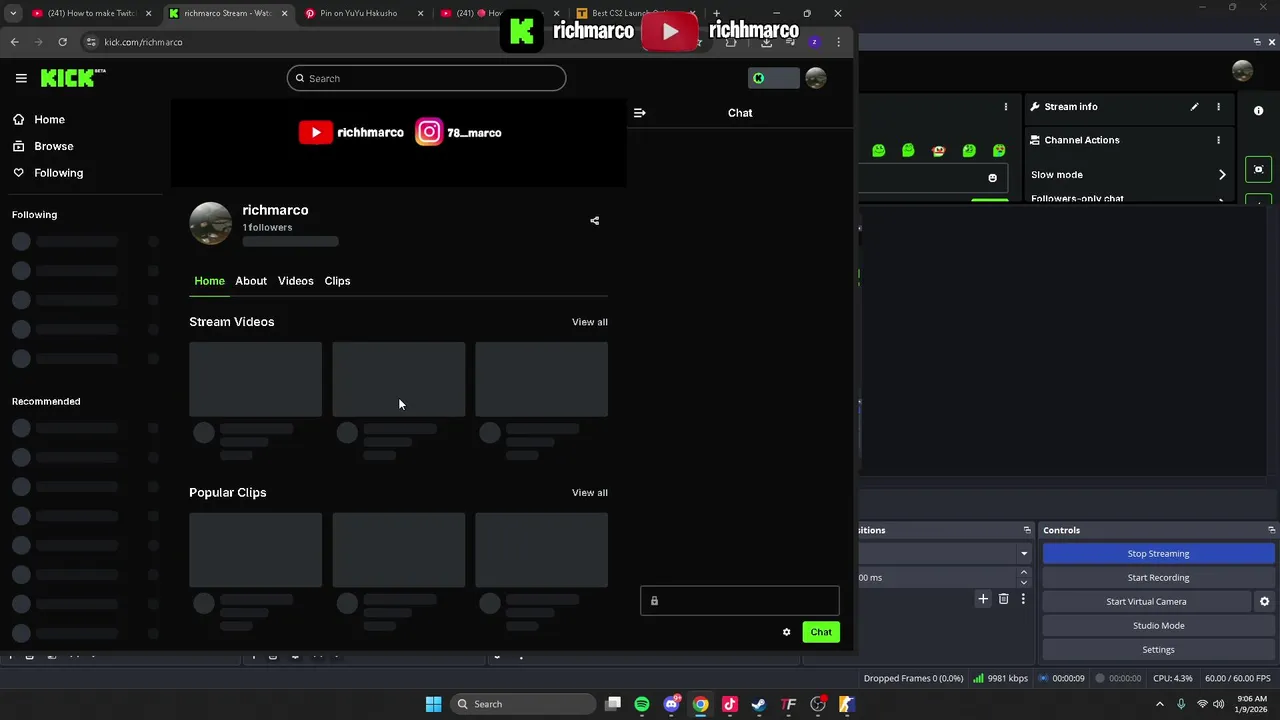Image resolution: width=1280 pixels, height=720 pixels.
Task: View all Stream Videos
Action: [x=590, y=322]
